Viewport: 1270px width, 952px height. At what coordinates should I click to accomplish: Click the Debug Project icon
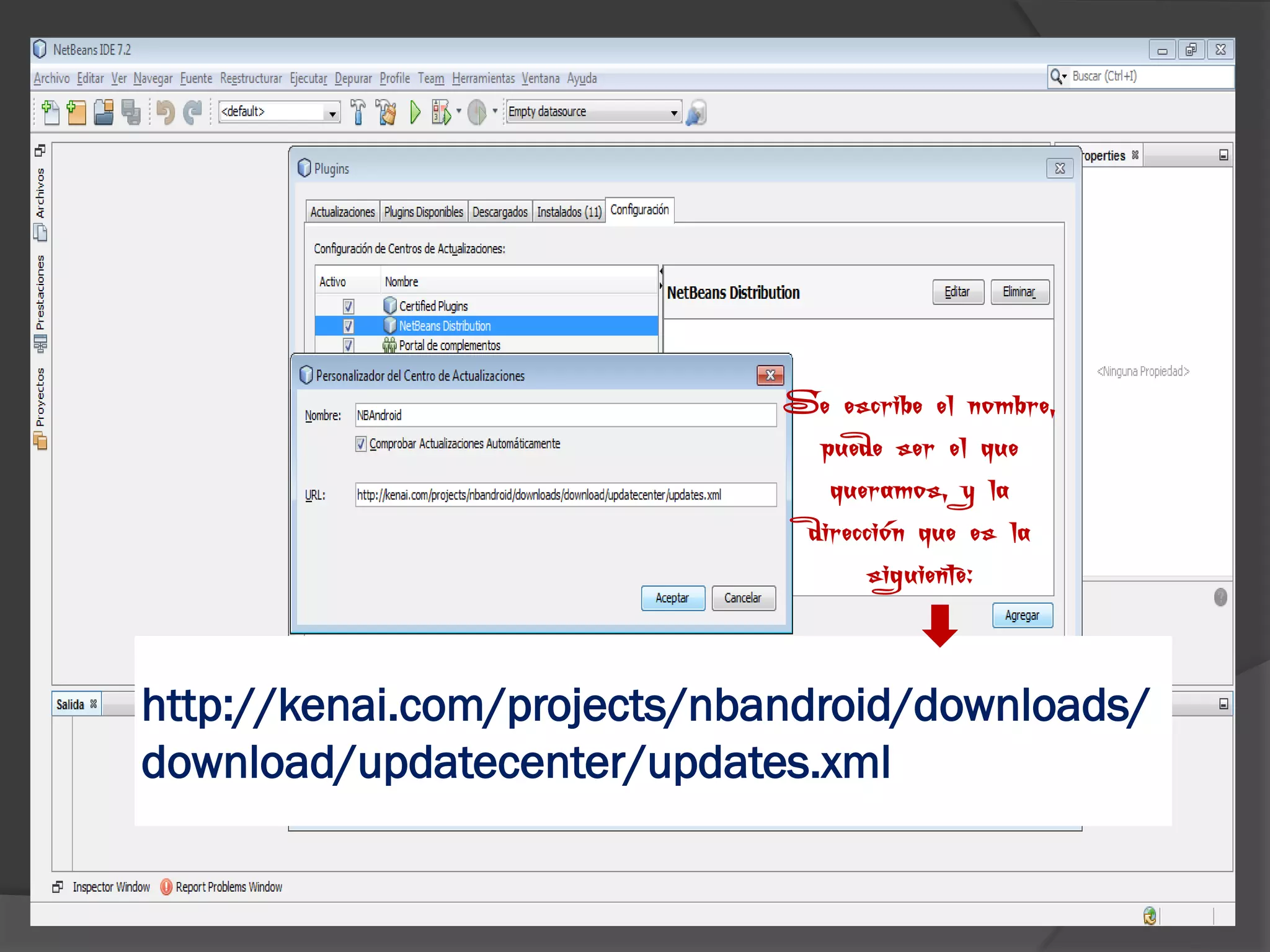(441, 112)
